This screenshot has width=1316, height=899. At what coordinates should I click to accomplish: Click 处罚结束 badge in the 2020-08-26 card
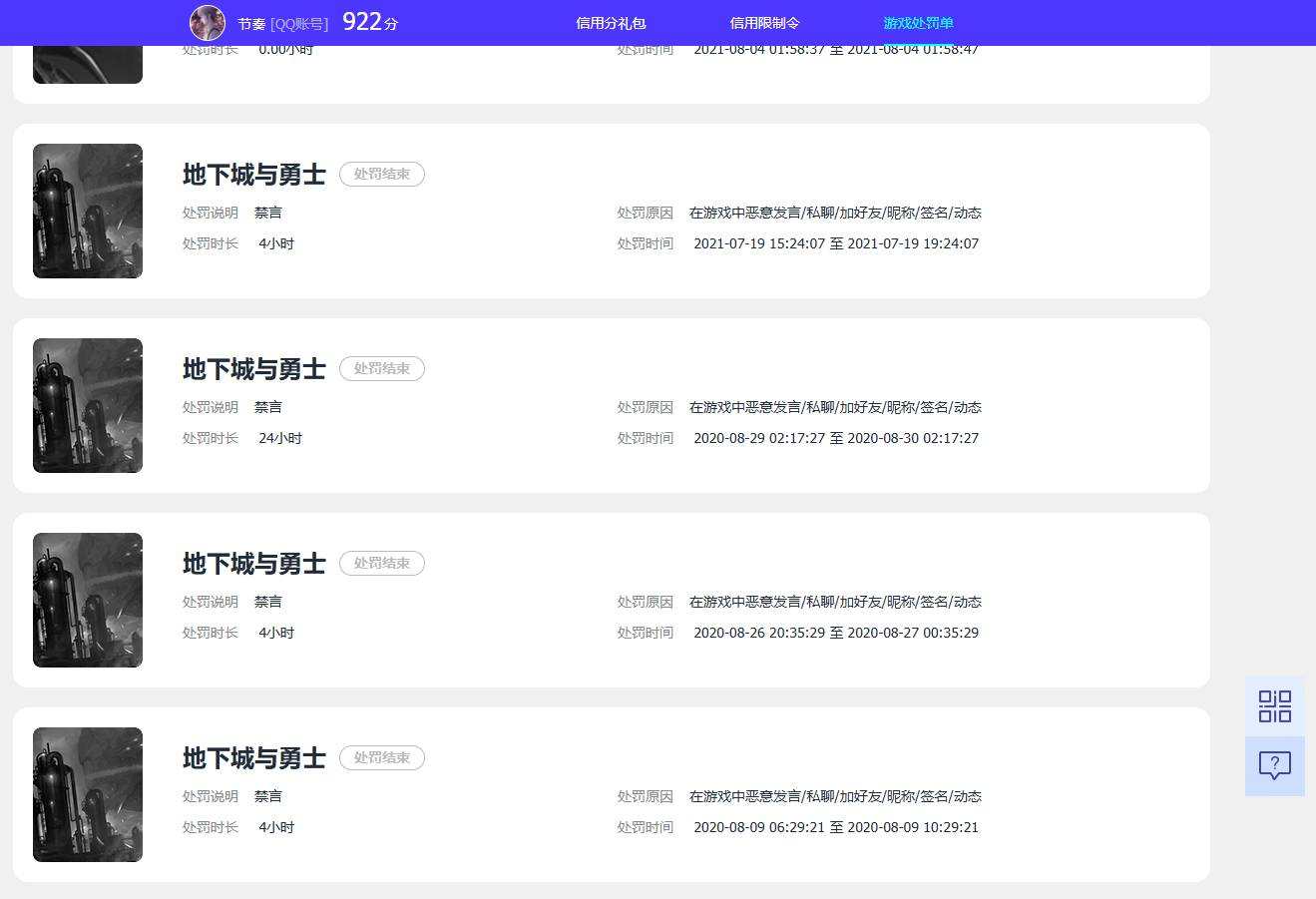[x=382, y=564]
